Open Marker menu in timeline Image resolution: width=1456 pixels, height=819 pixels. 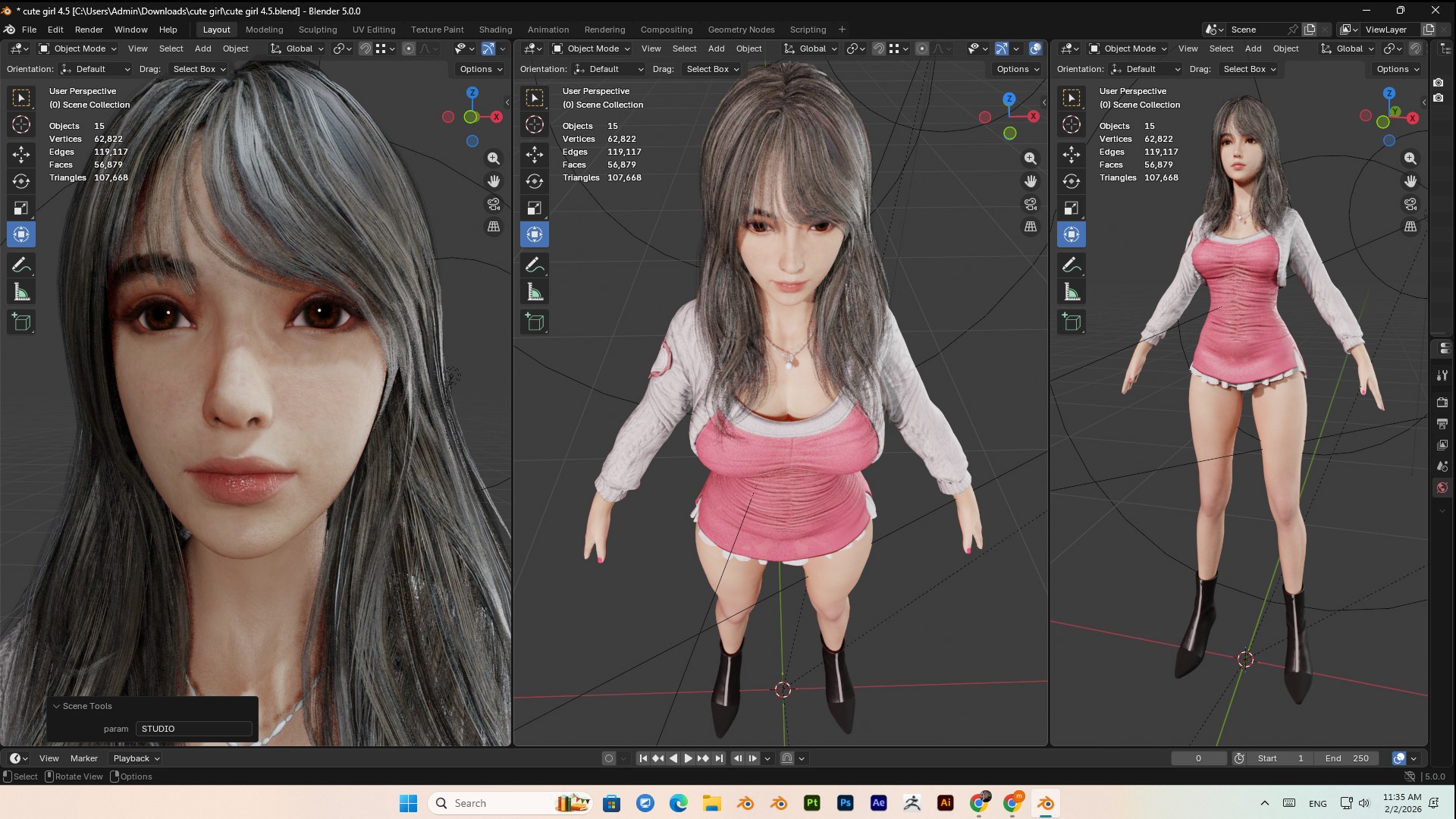tap(83, 758)
